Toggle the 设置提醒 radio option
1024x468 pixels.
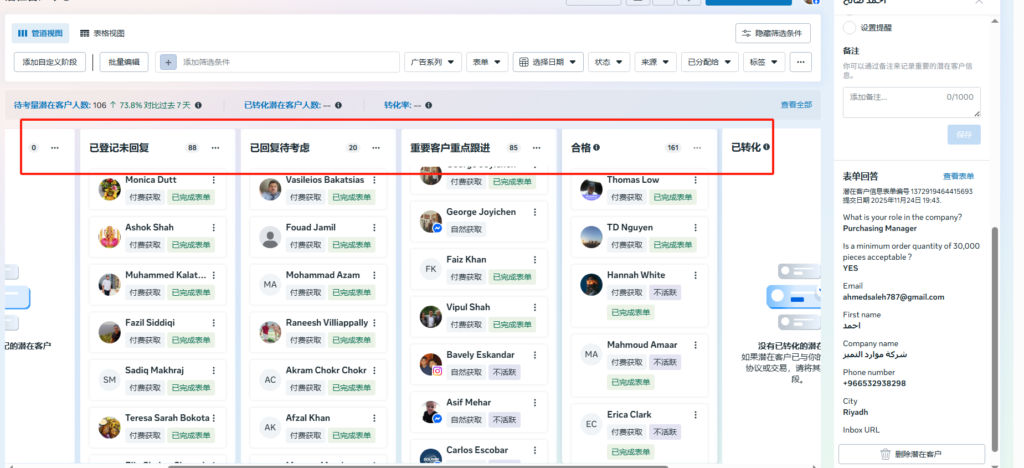pos(850,28)
